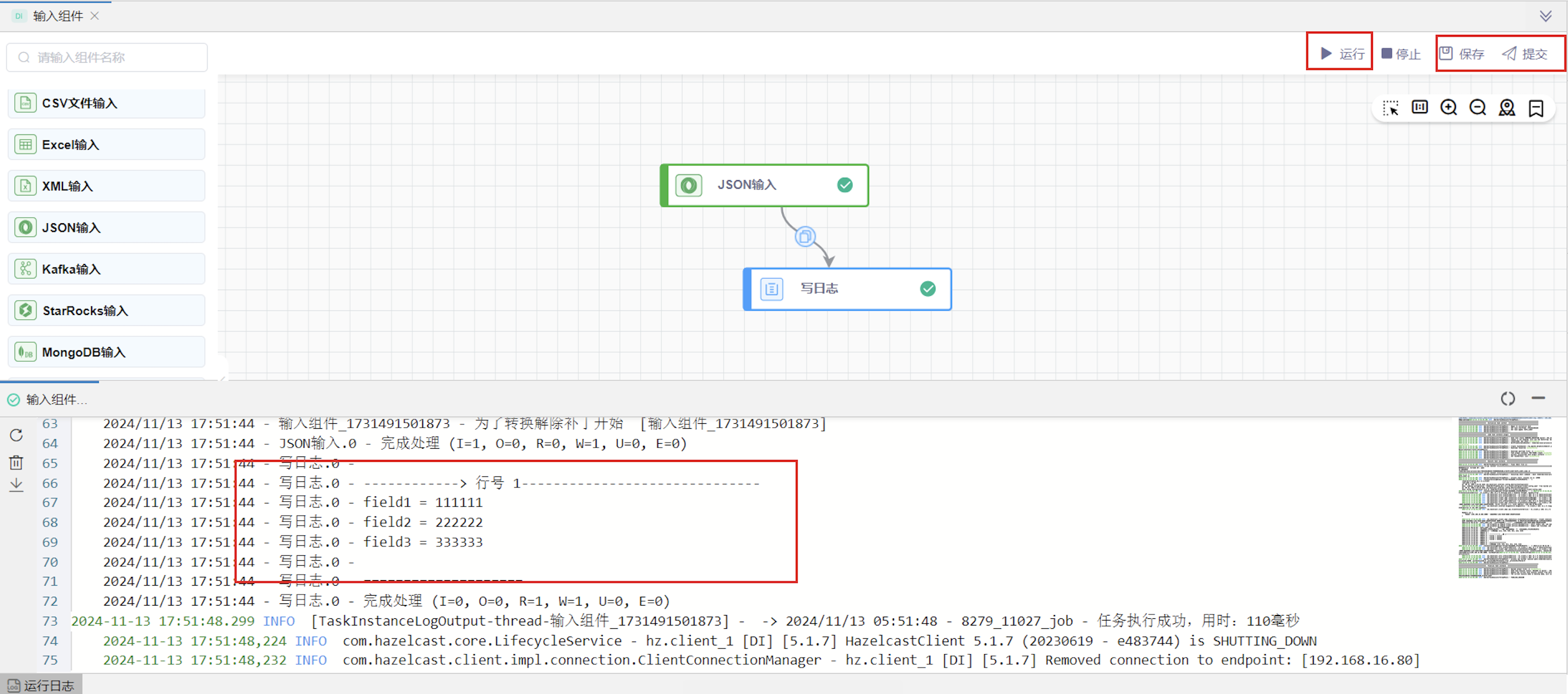This screenshot has height=694, width=1568.
Task: Click the bookmark icon in canvas toolbar
Action: [1536, 108]
